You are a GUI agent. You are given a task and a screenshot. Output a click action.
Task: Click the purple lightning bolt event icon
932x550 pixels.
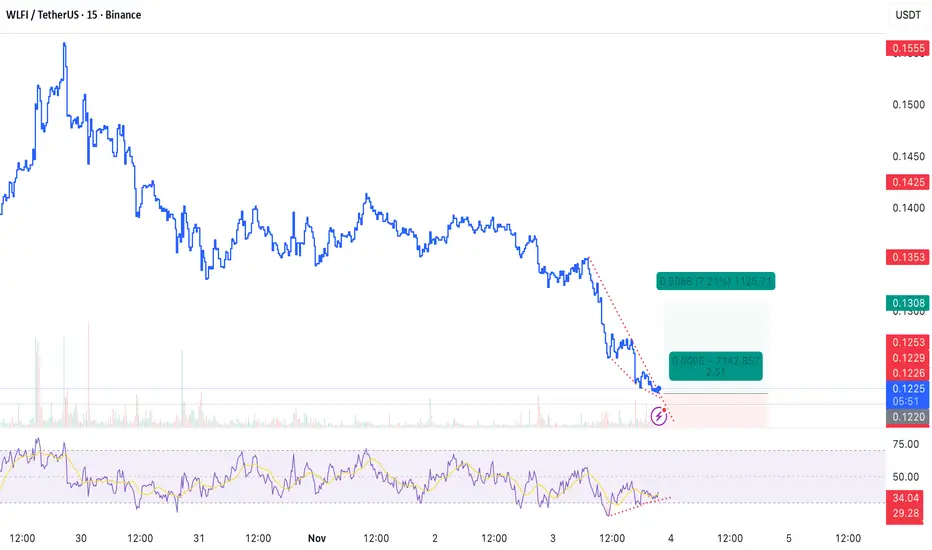658,416
